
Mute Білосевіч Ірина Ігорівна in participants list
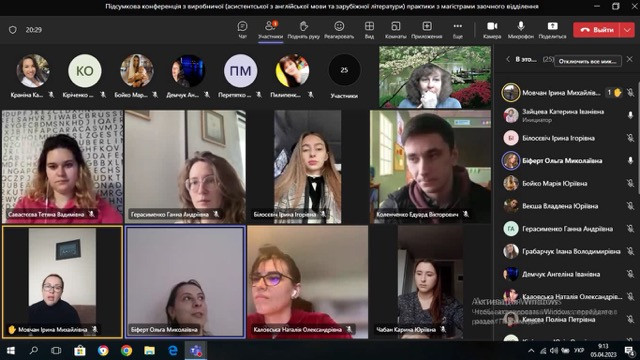pos(630,138)
